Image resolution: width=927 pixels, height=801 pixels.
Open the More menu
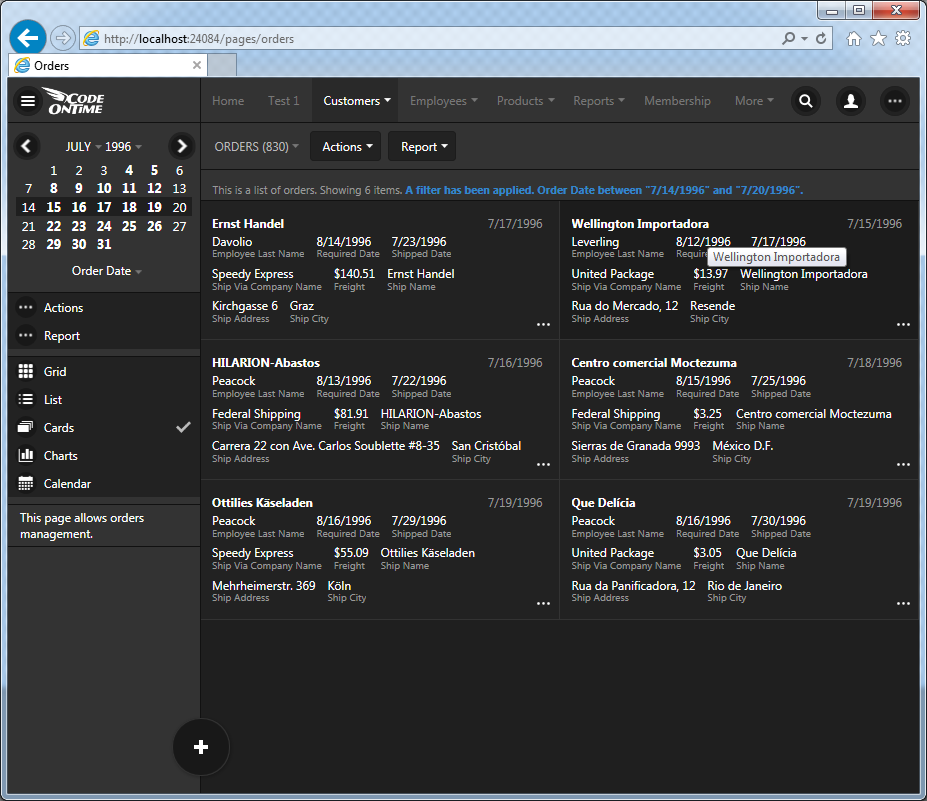754,101
